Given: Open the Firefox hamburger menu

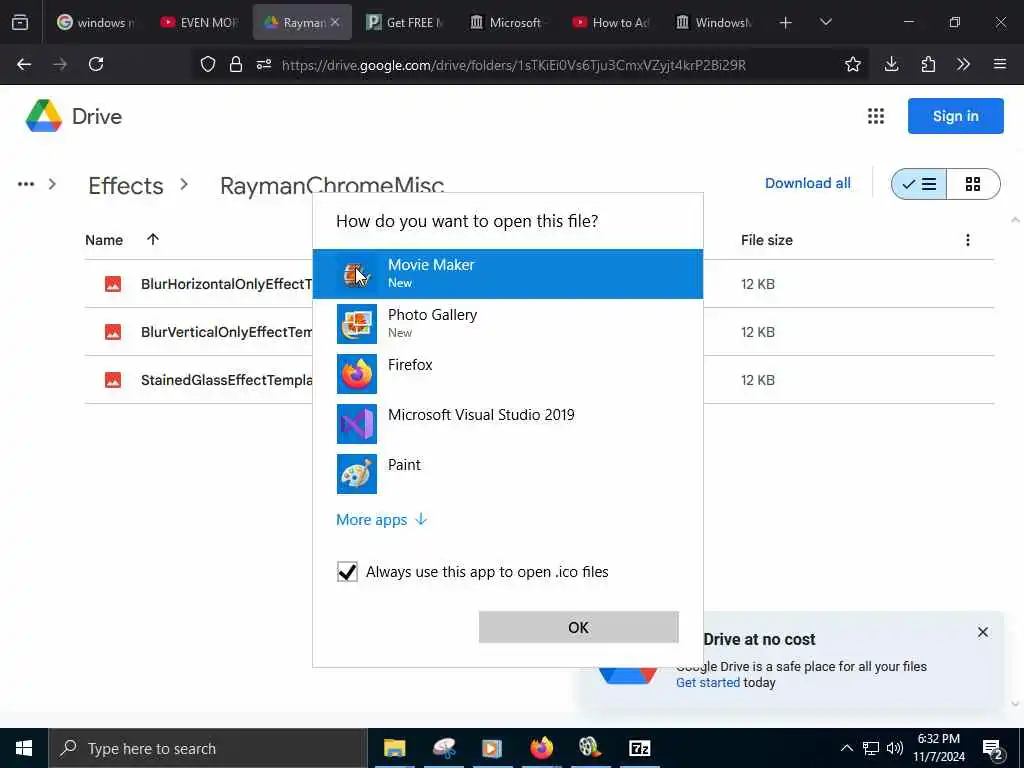Looking at the screenshot, I should tap(1000, 64).
